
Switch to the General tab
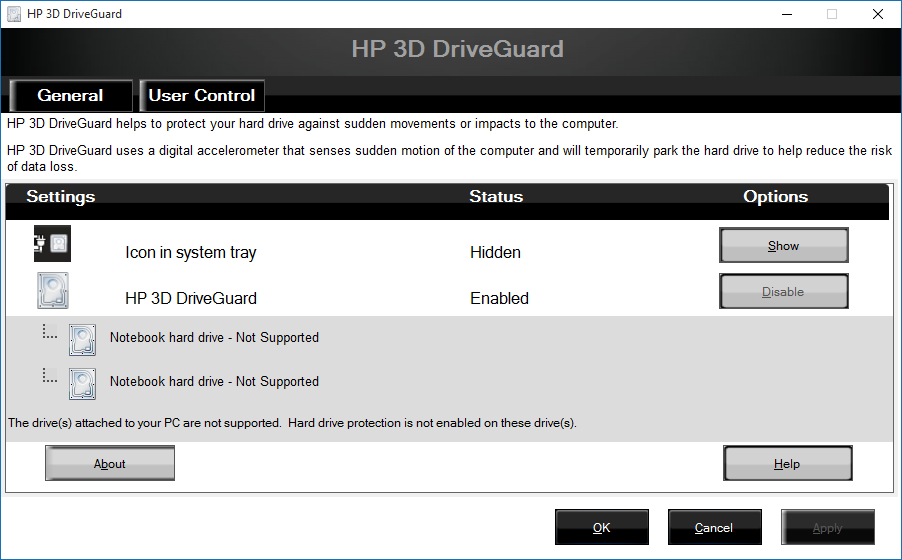pyautogui.click(x=71, y=96)
